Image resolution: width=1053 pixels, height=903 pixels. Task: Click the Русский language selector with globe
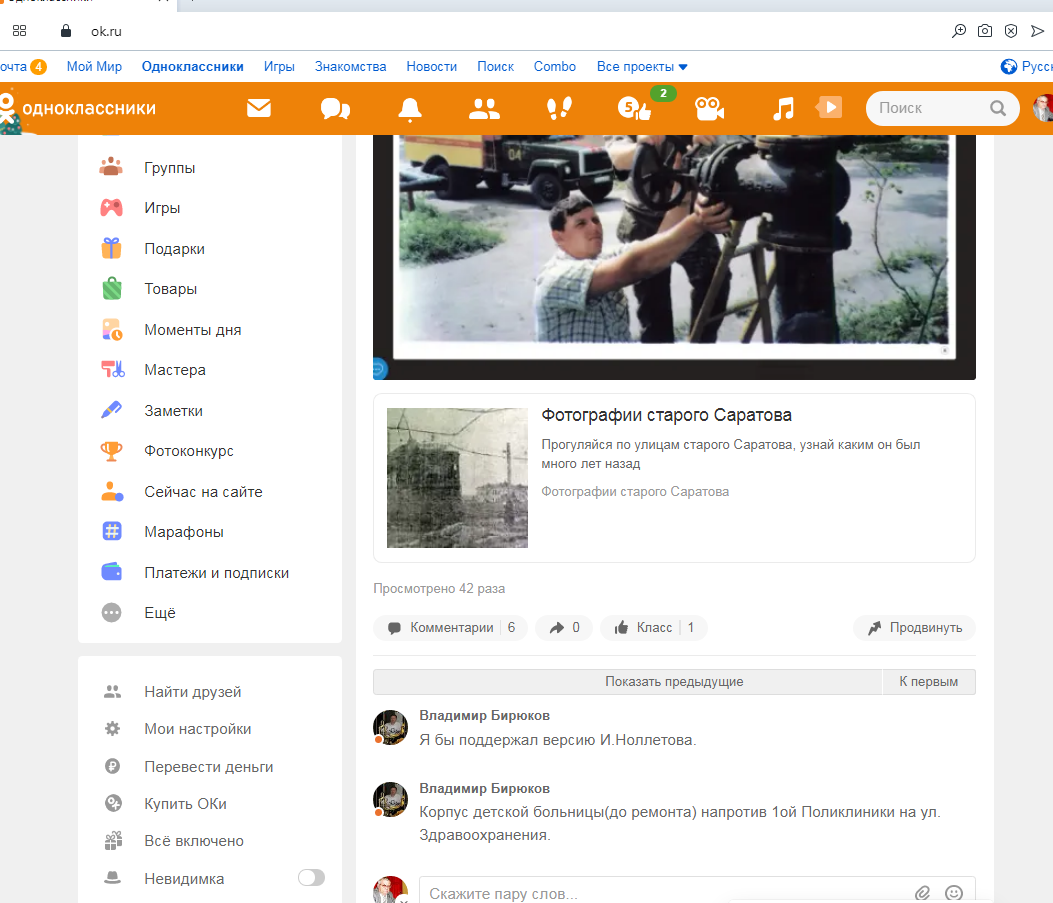pyautogui.click(x=1026, y=66)
